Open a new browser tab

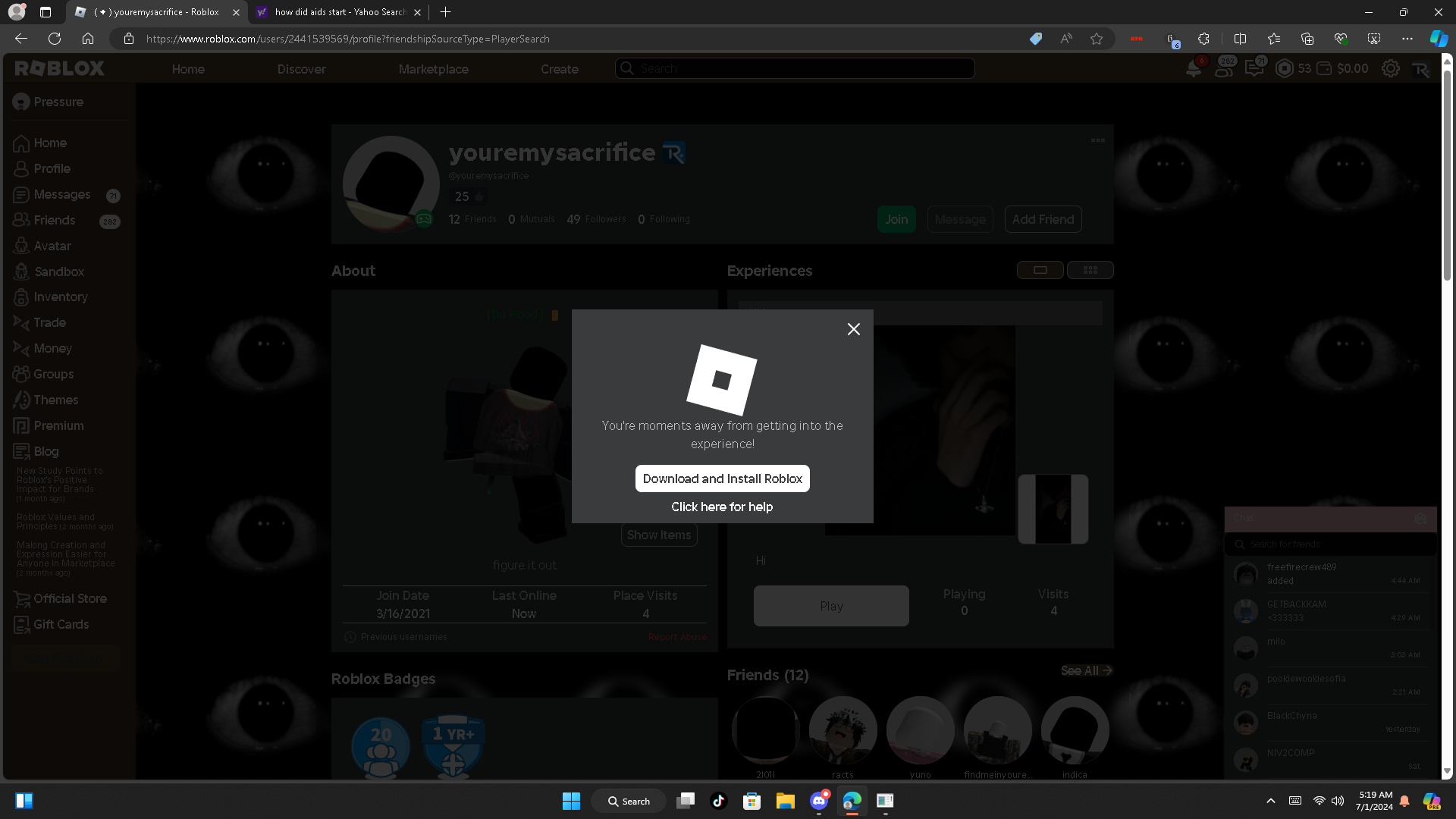(446, 12)
